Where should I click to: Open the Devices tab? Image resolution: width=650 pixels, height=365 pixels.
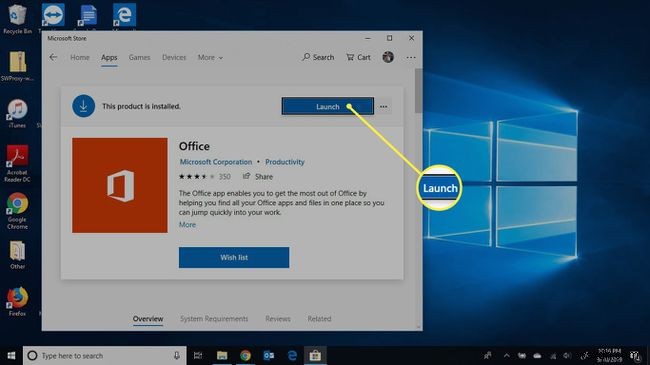click(174, 57)
